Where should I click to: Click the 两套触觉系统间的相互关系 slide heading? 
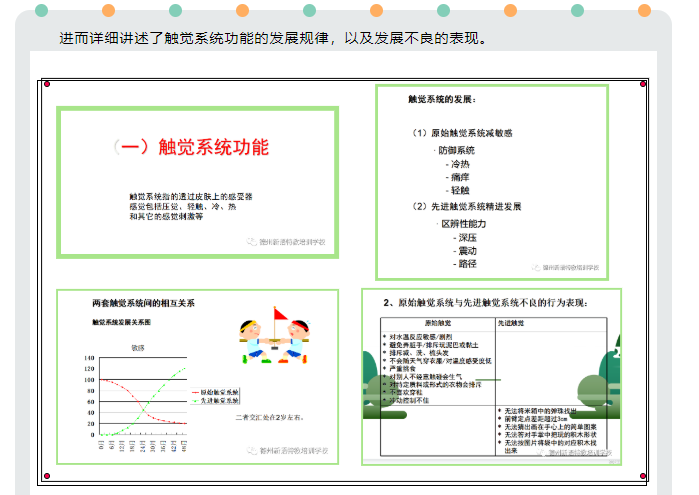point(143,302)
